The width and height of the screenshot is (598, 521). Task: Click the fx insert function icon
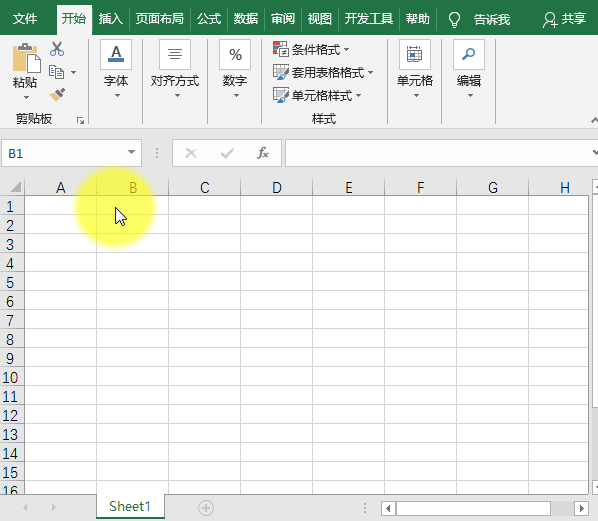[263, 153]
